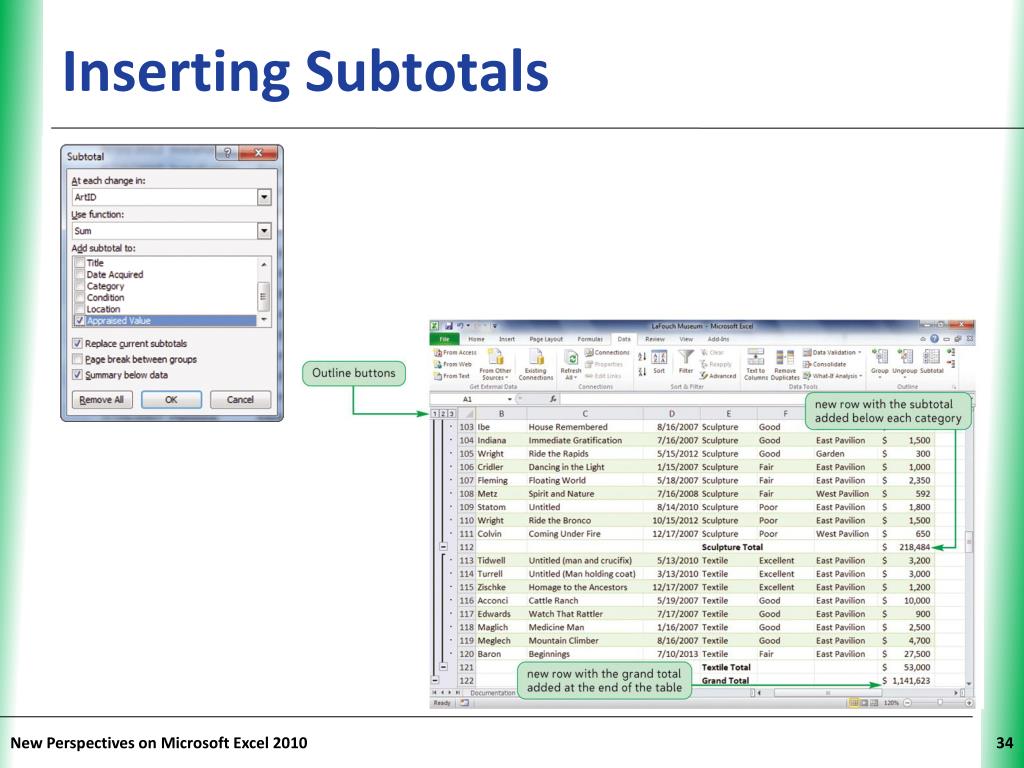Open the Documentation sheet tab
The image size is (1024, 768).
(492, 693)
